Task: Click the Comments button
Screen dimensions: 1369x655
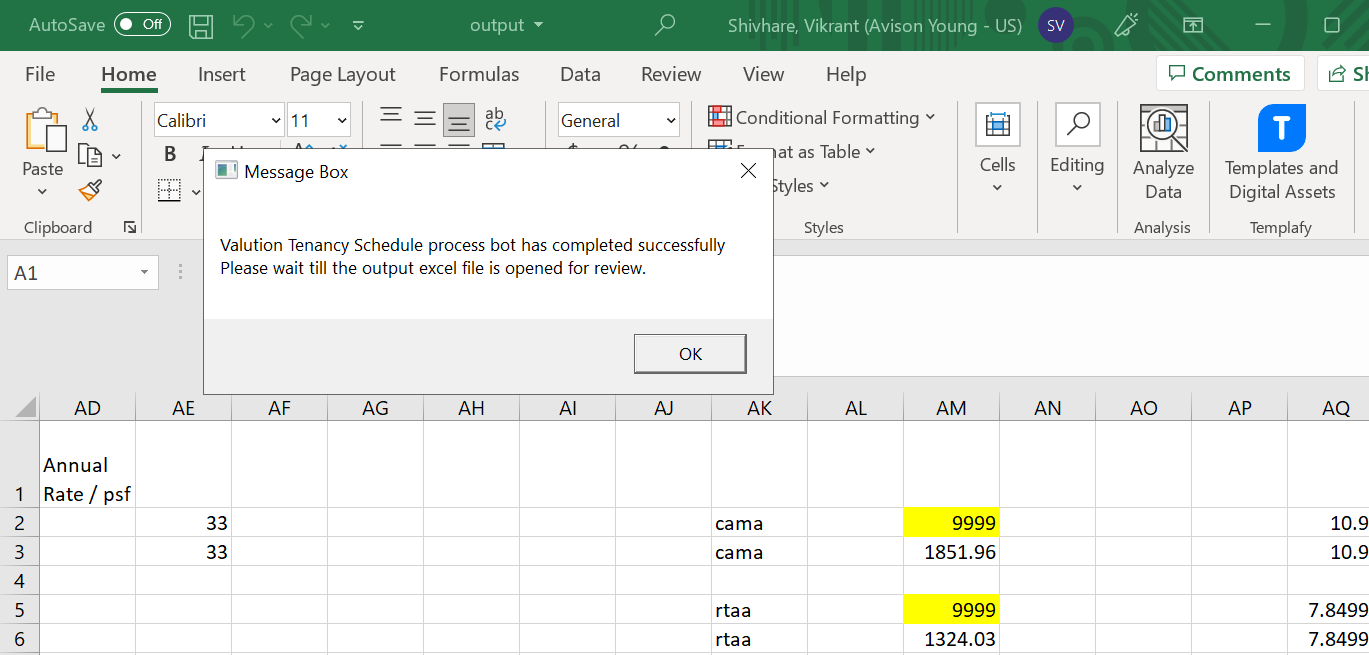Action: 1230,74
